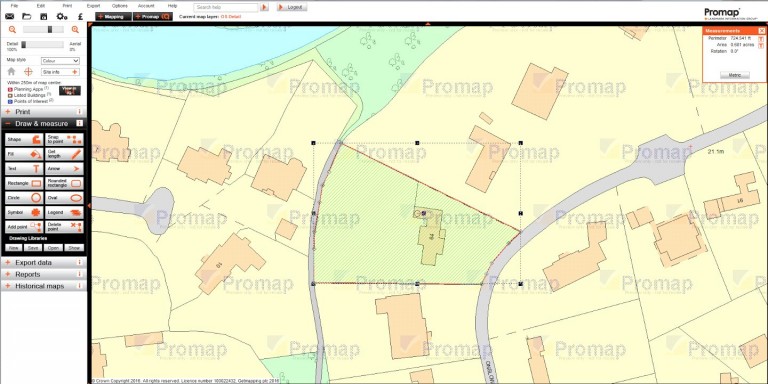Pick the Text tool

pos(24,169)
